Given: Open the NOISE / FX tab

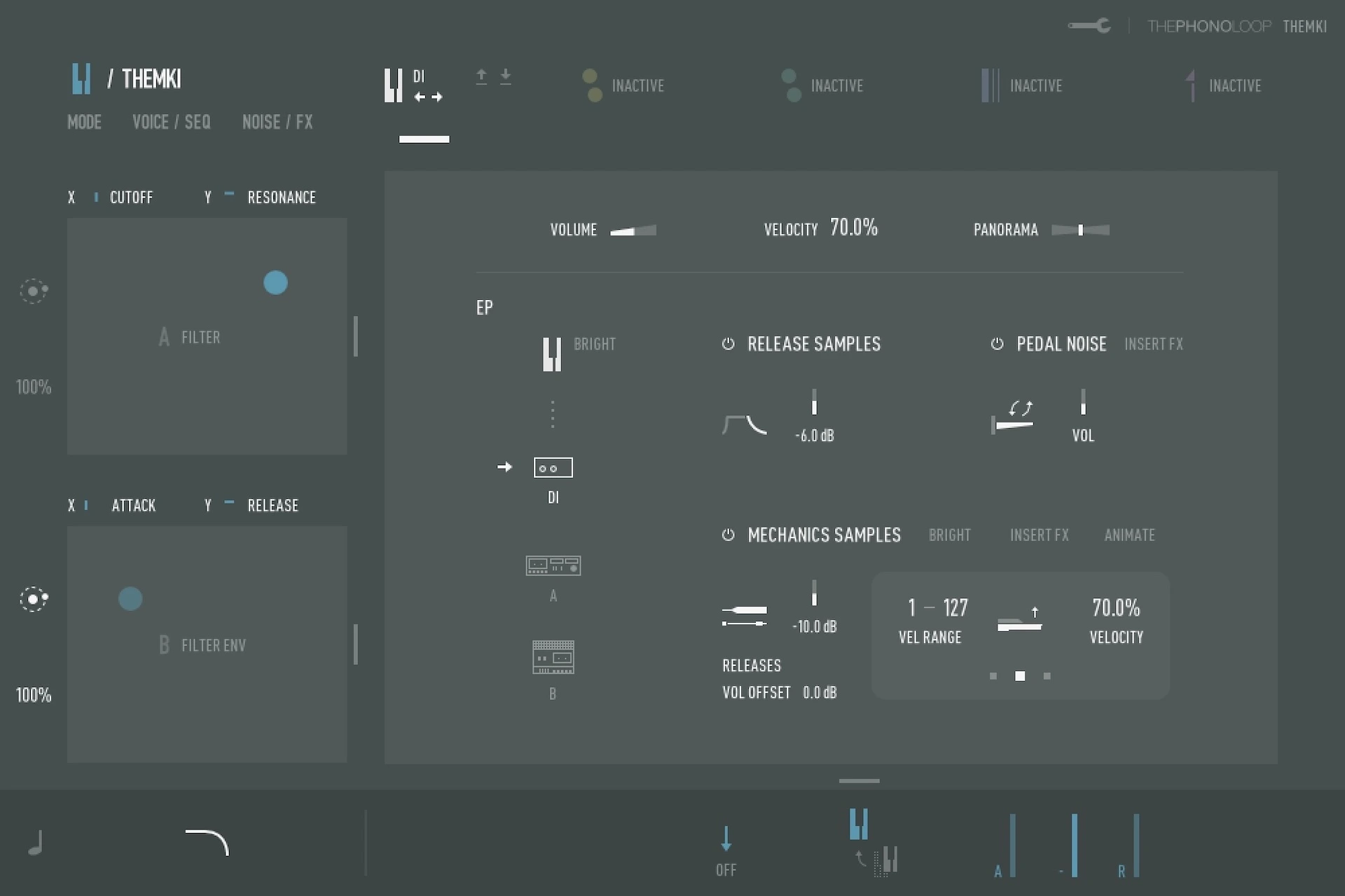Looking at the screenshot, I should [x=277, y=122].
